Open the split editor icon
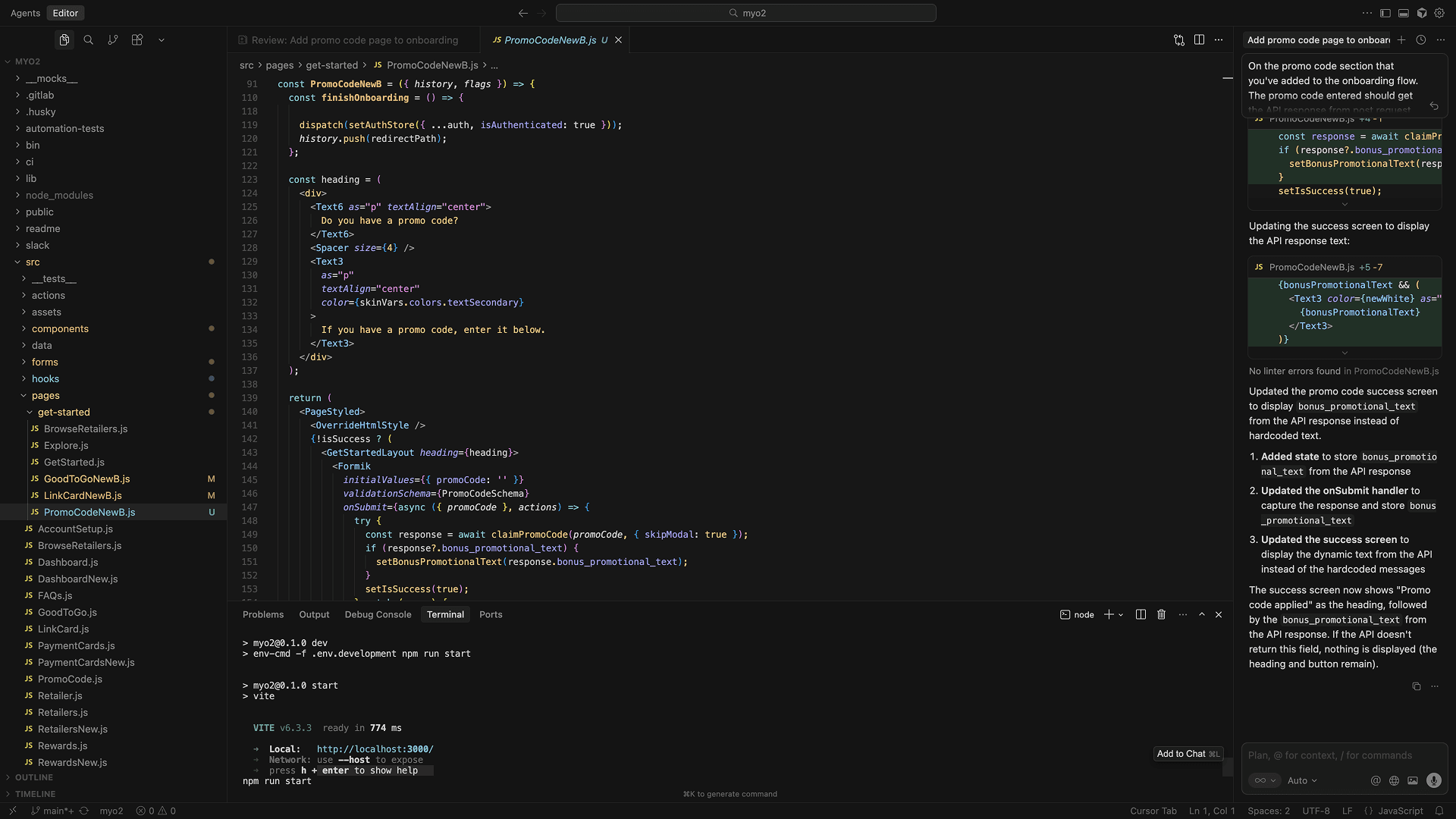The width and height of the screenshot is (1456, 819). (x=1199, y=39)
